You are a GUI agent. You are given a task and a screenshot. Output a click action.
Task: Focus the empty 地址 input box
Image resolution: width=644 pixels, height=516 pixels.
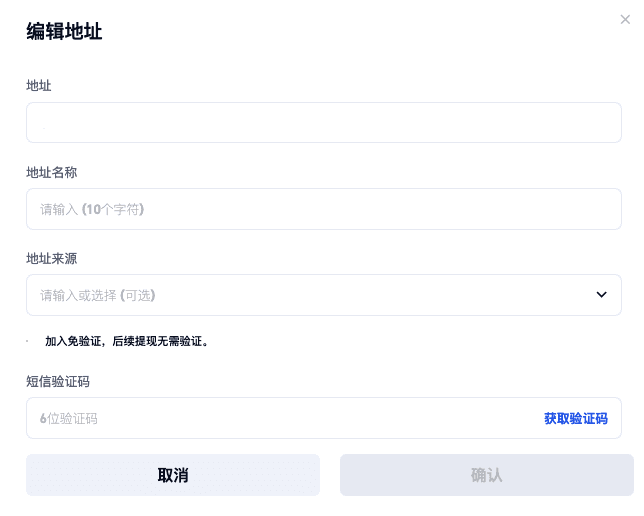[323, 123]
